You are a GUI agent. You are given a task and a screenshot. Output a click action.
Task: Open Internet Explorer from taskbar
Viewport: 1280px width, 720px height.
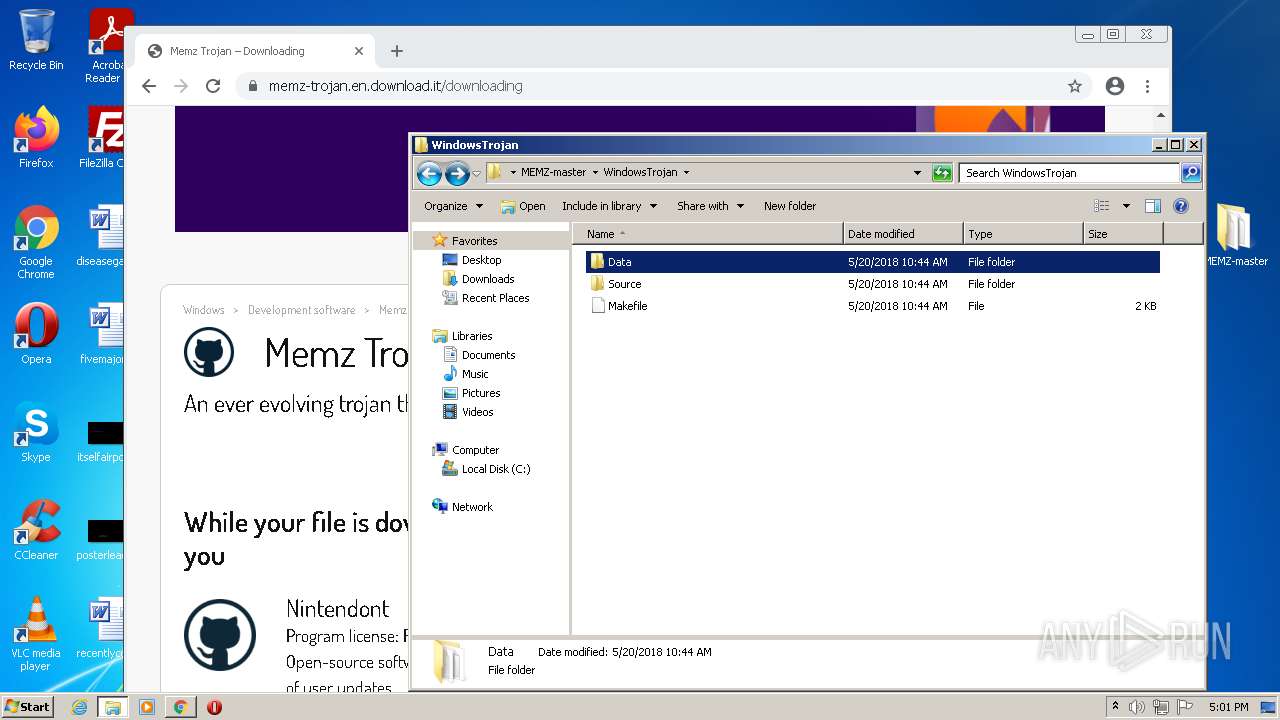pyautogui.click(x=79, y=707)
